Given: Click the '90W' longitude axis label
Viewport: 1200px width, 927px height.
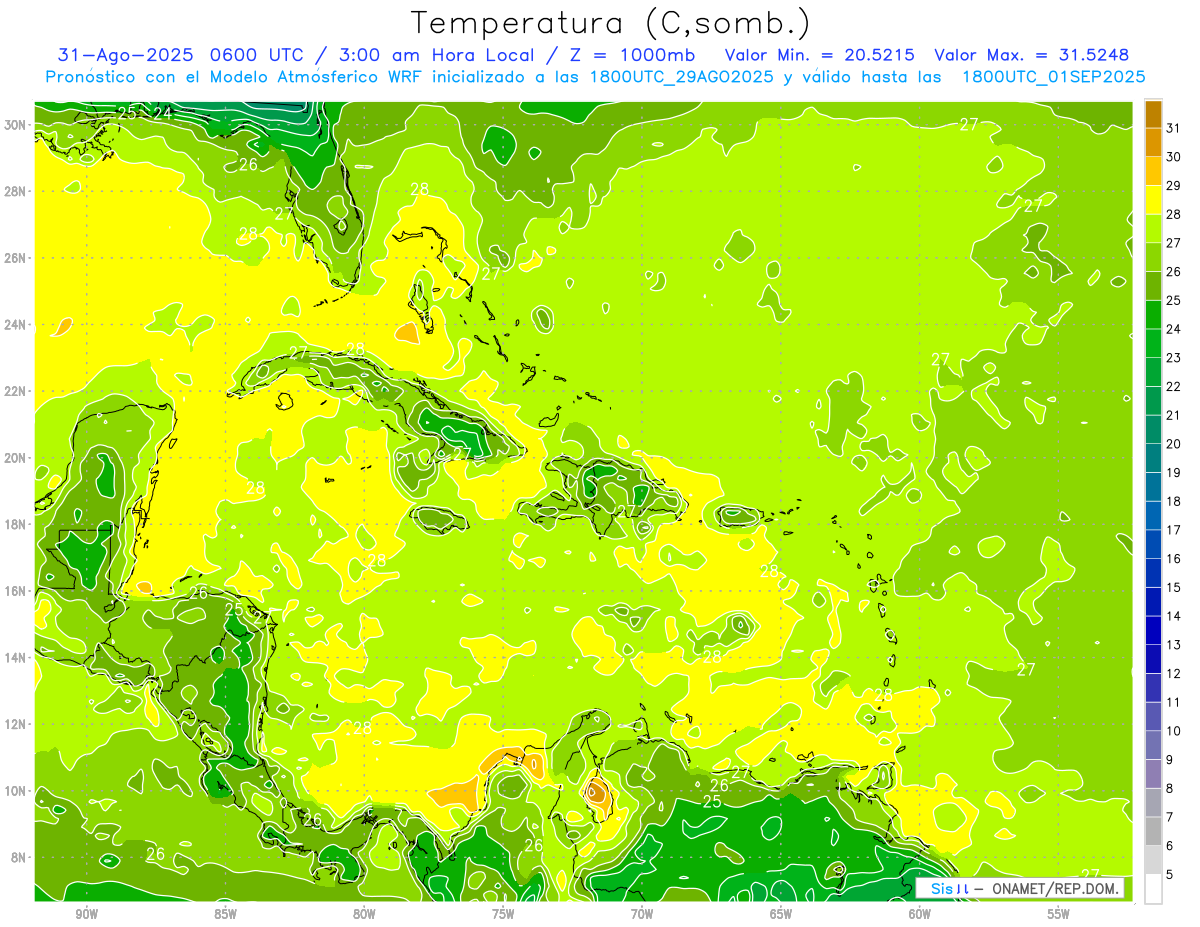Looking at the screenshot, I should click(x=86, y=914).
